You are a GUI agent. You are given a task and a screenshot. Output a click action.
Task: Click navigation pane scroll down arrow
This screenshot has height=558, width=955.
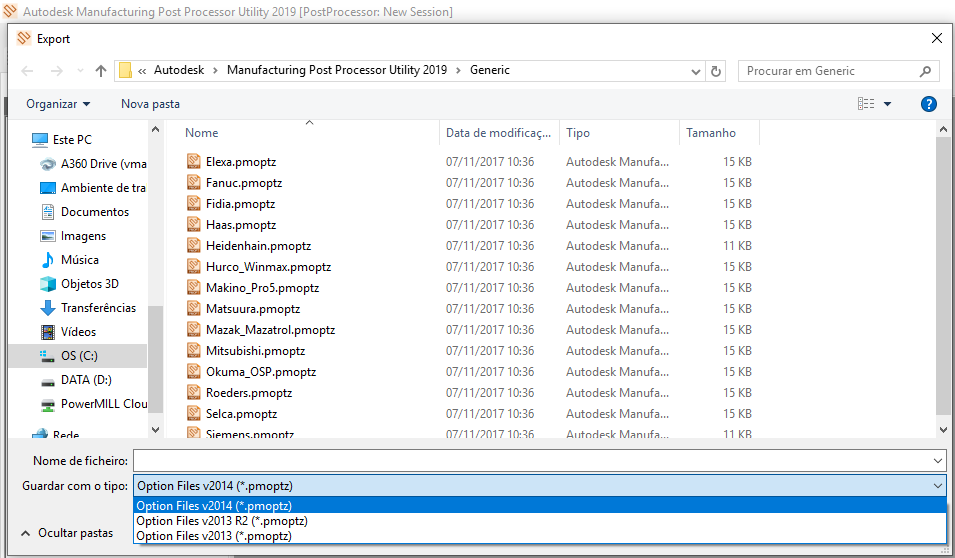(155, 429)
